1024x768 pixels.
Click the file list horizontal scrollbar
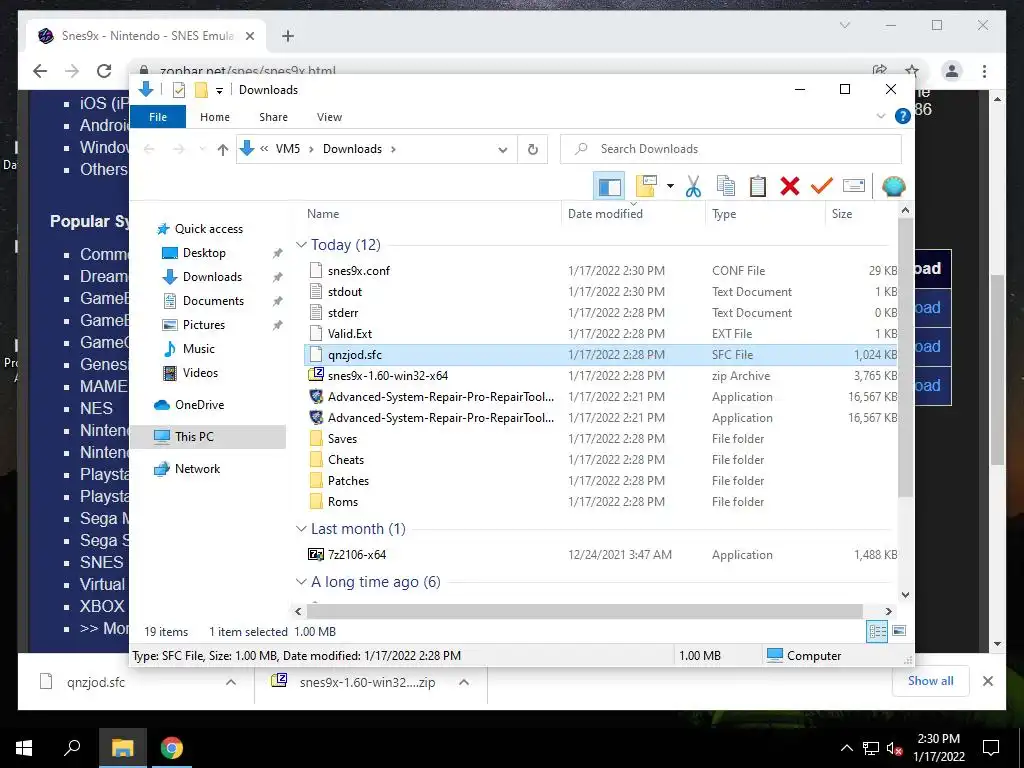click(584, 611)
